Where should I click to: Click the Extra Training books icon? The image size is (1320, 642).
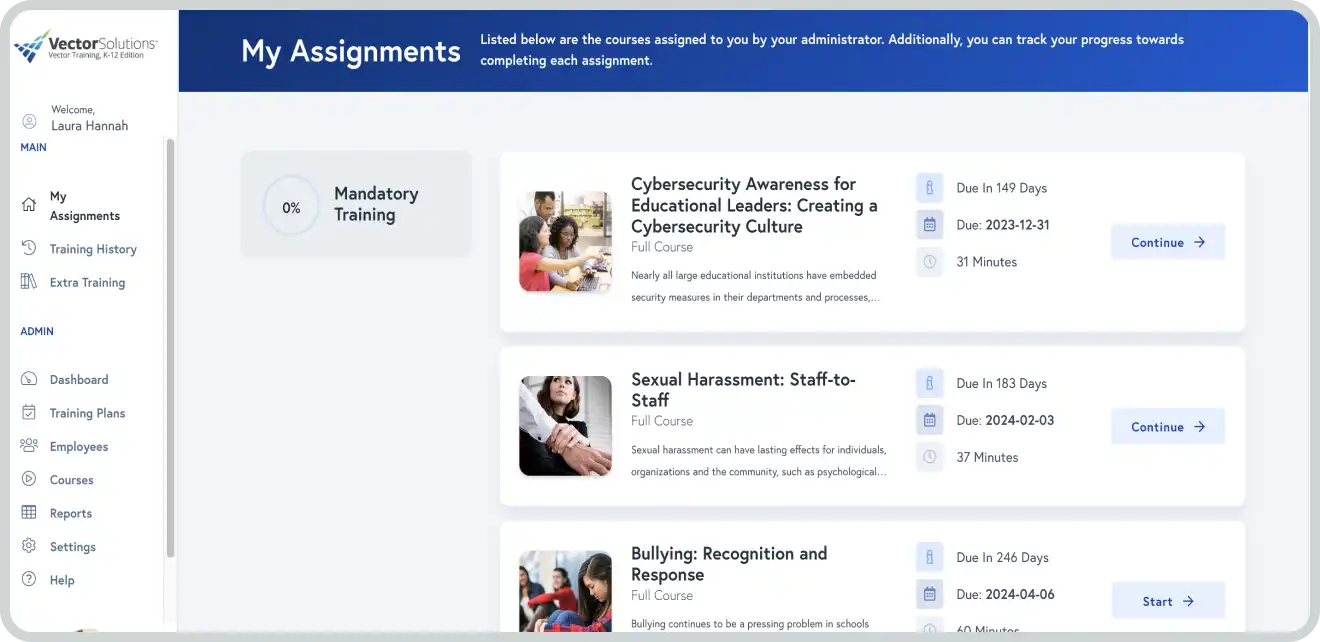pos(29,282)
